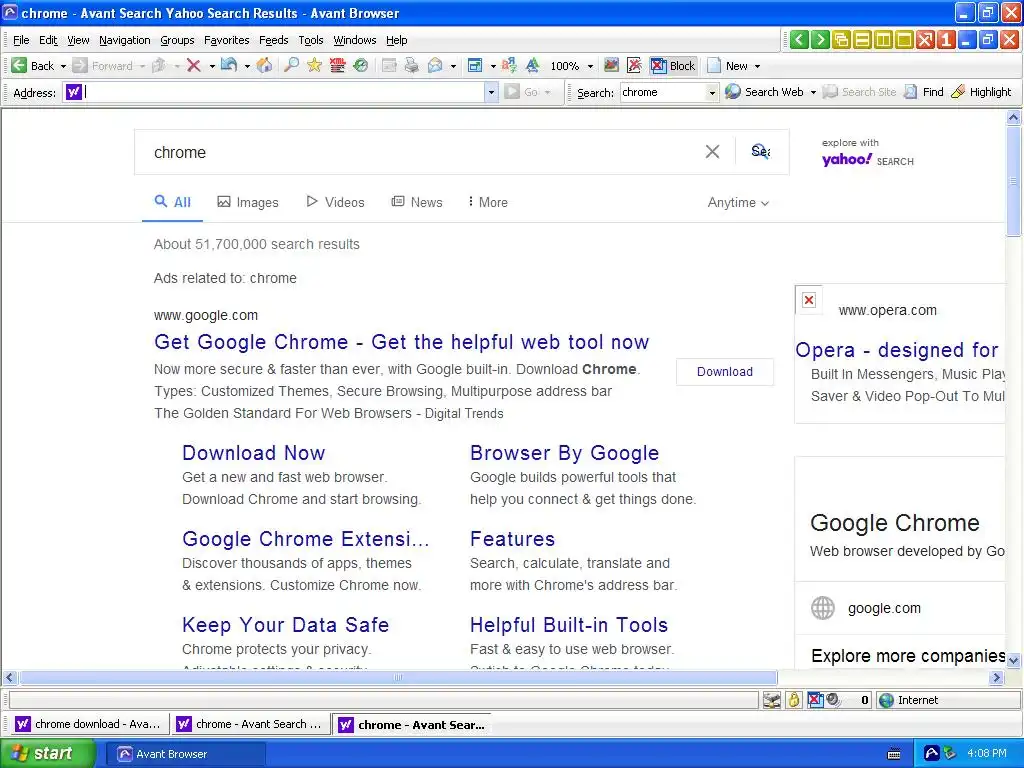The width and height of the screenshot is (1024, 768).
Task: Open 'Opera - designed for' ad link
Action: [x=897, y=350]
